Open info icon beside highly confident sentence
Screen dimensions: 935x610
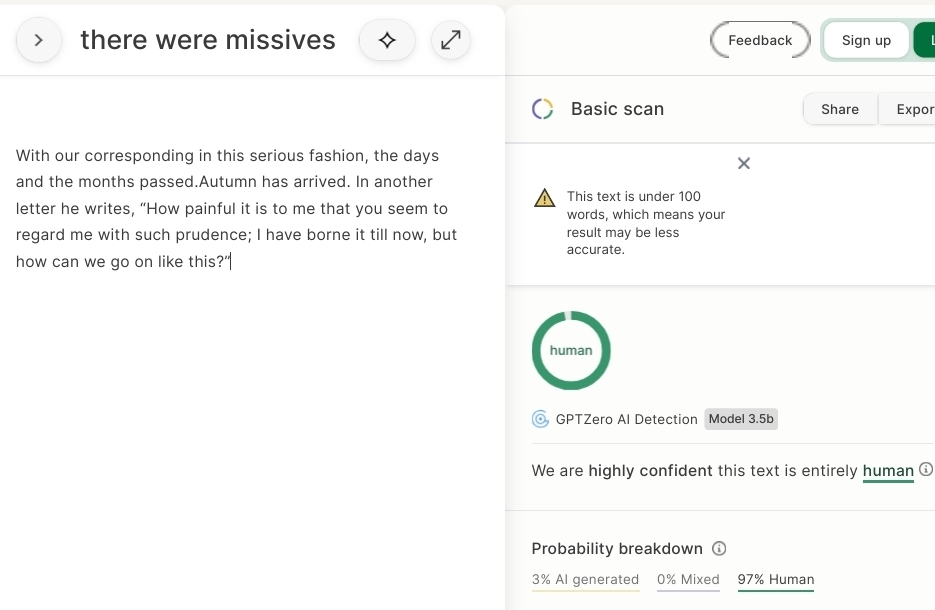coord(925,469)
